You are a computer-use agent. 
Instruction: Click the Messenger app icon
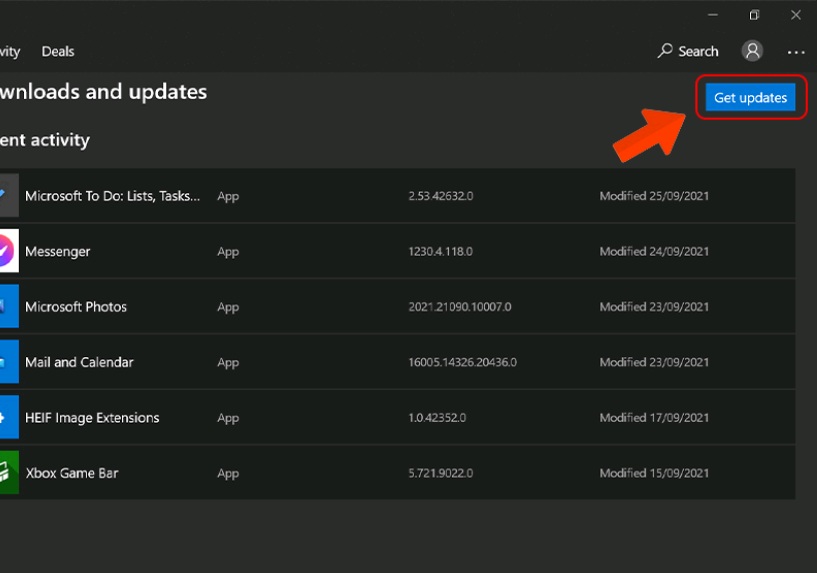point(9,251)
